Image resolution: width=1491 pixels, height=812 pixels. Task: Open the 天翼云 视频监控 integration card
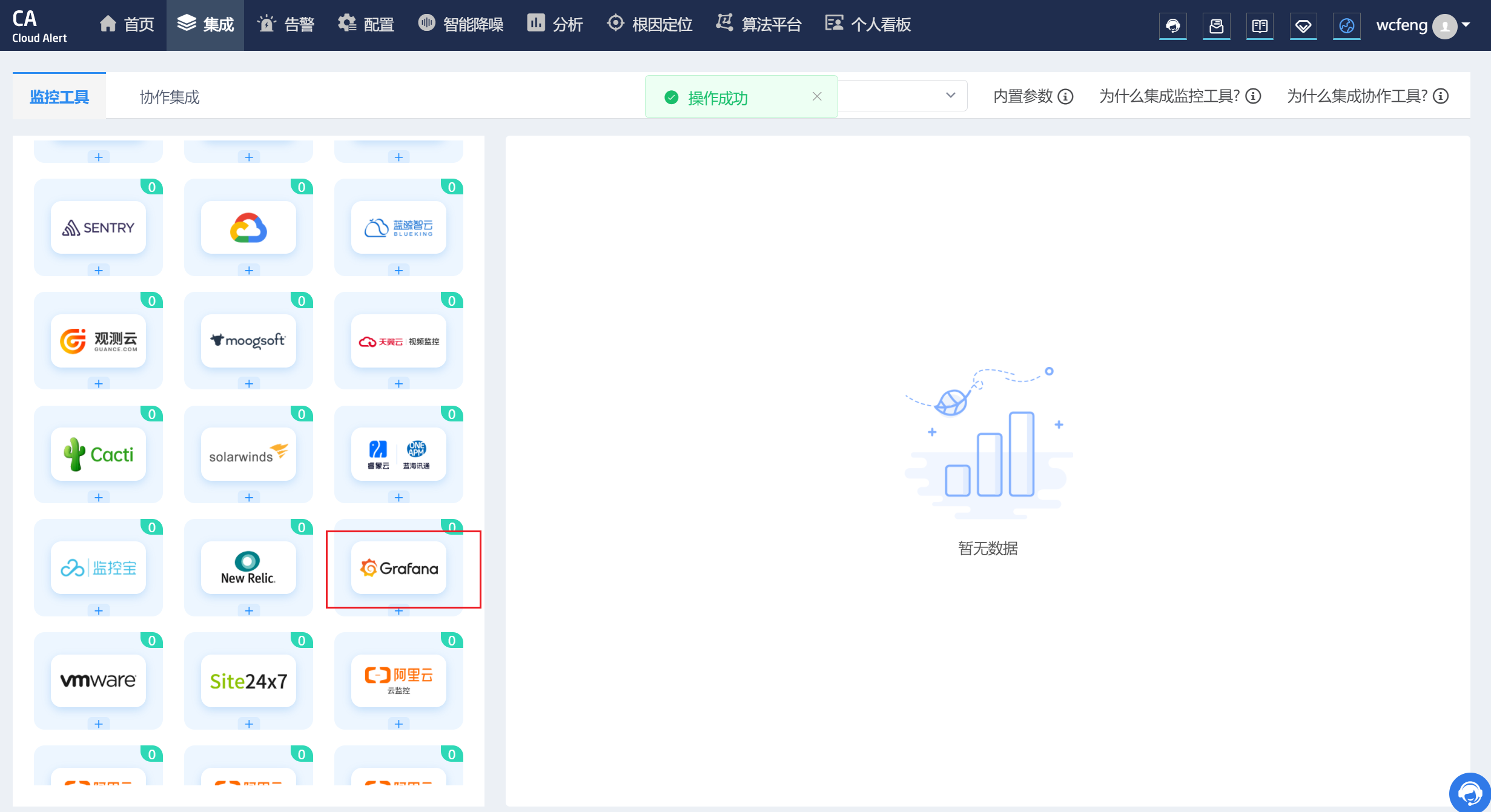pos(398,341)
